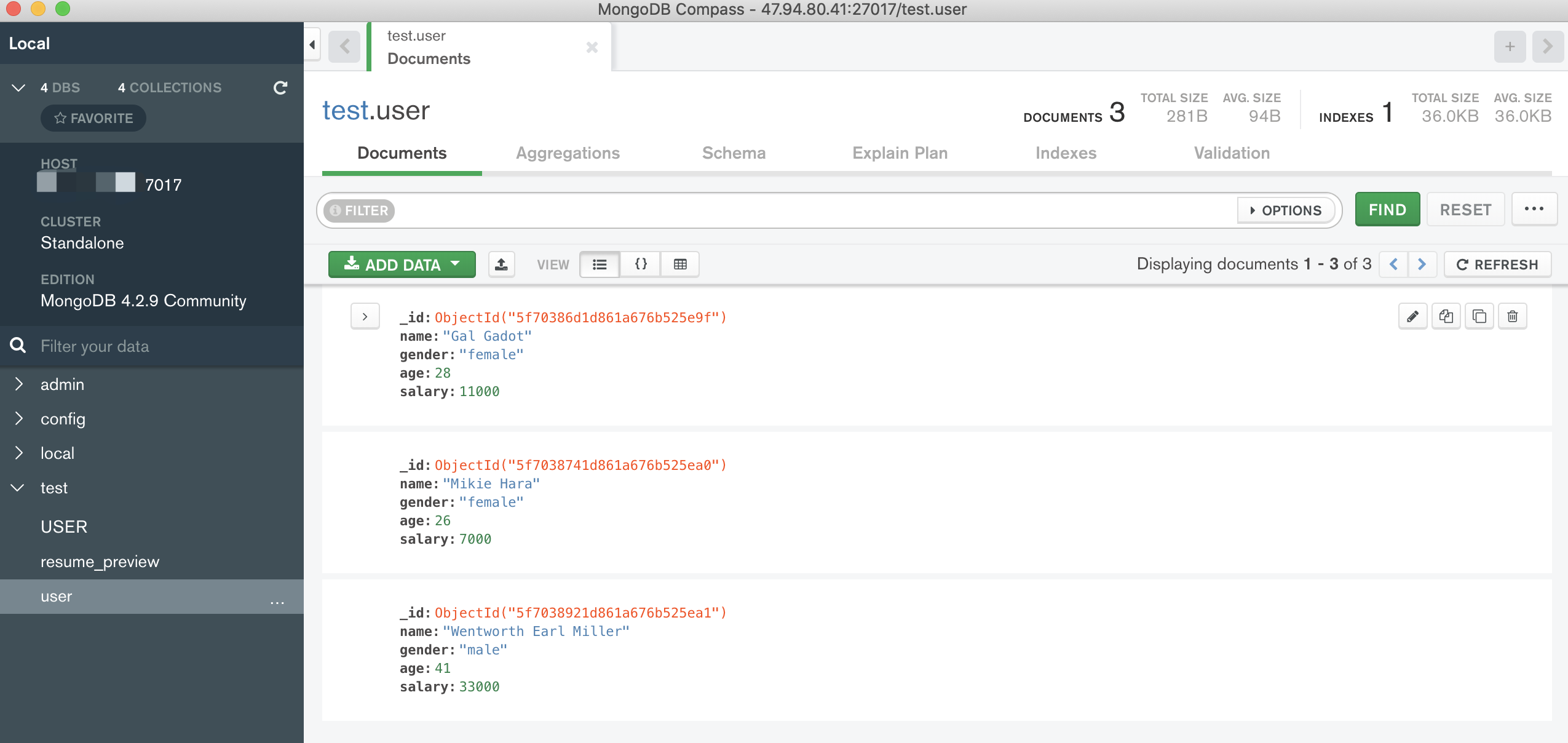Click the sidebar search magnifier icon
The height and width of the screenshot is (743, 1568).
[x=18, y=346]
